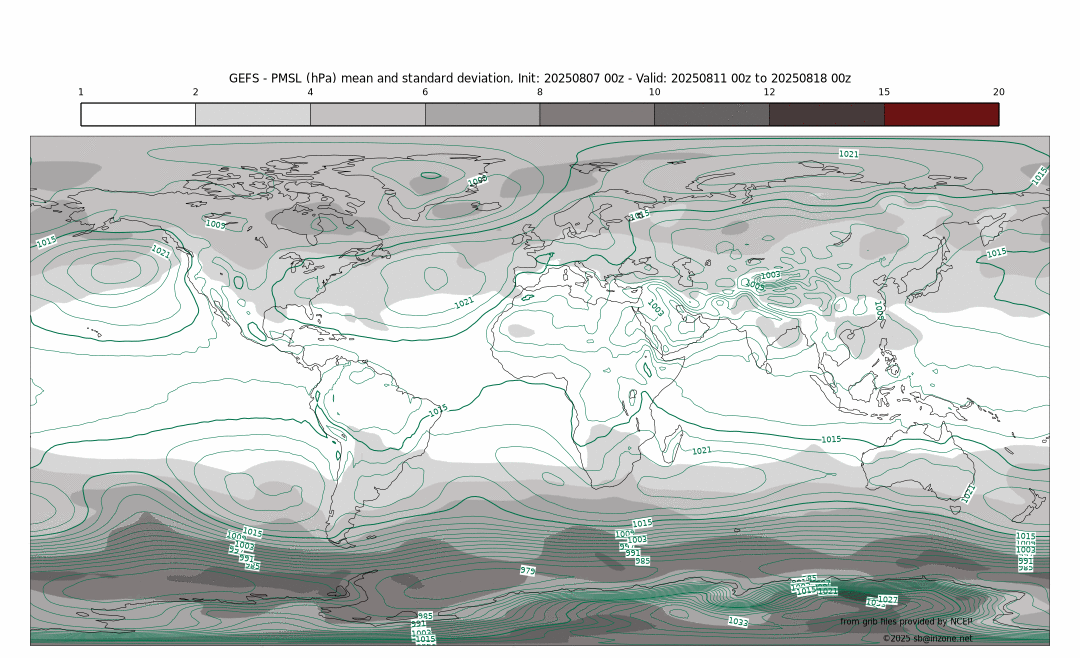Click the 1021 label over North Atlantic
The width and height of the screenshot is (1080, 658).
click(464, 302)
